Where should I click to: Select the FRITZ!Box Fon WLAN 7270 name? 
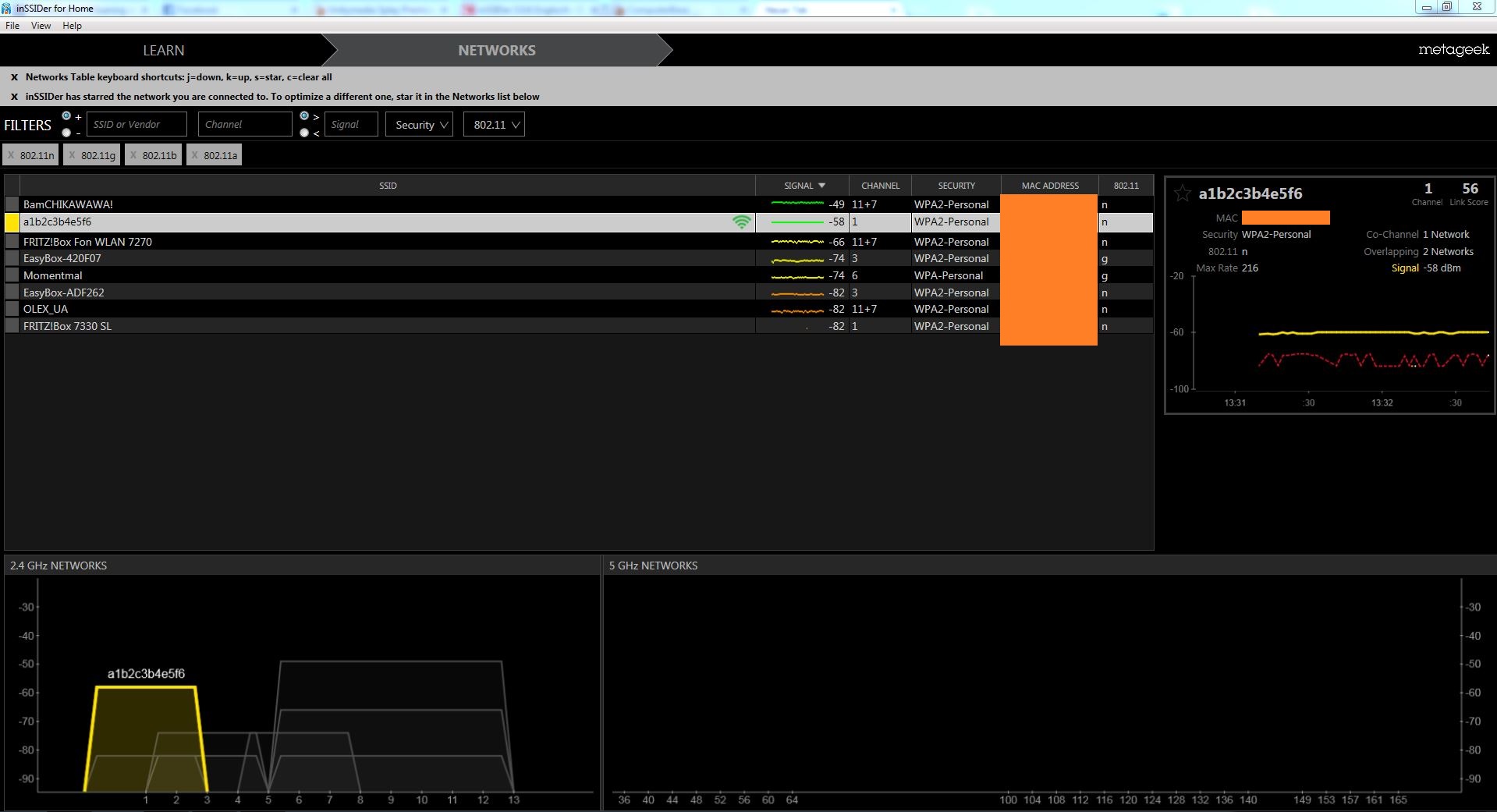(x=87, y=242)
